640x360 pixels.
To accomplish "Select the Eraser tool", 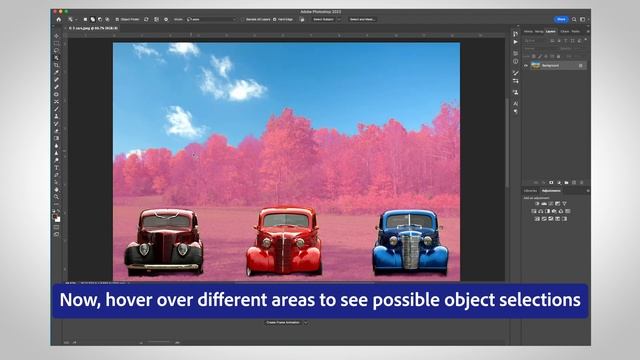I will pyautogui.click(x=56, y=131).
